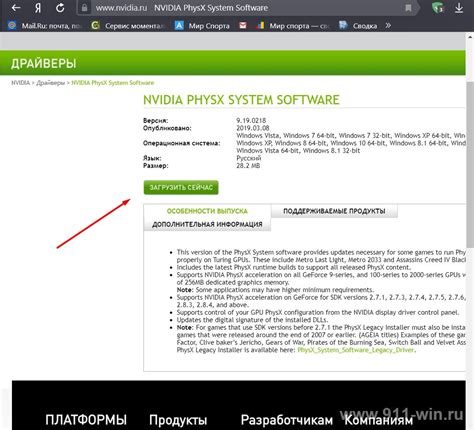
Task: Click the language value Русский
Action: click(249, 158)
